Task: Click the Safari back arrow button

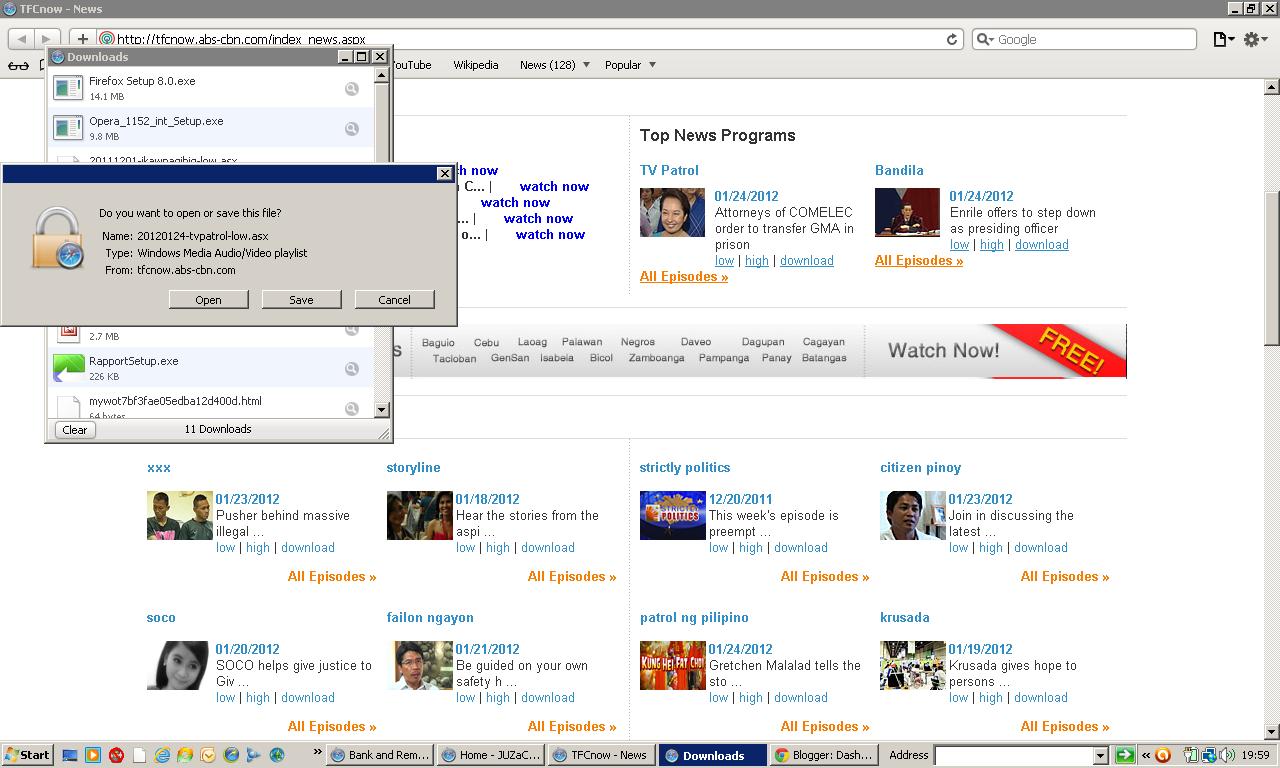Action: pyautogui.click(x=22, y=39)
